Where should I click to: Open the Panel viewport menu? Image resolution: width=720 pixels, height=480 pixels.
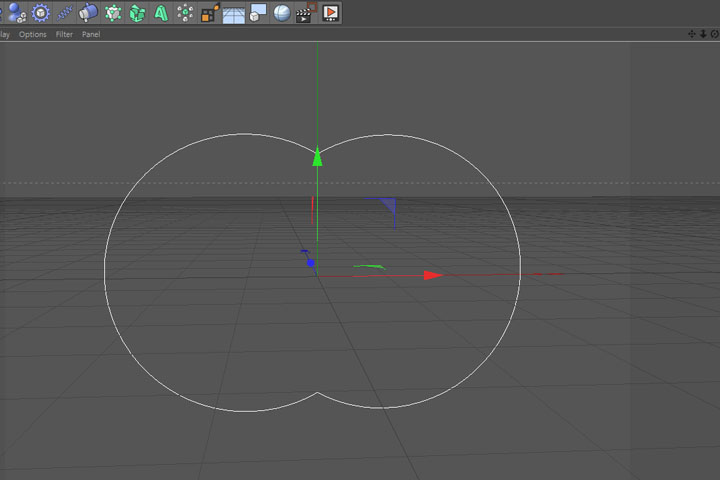pyautogui.click(x=91, y=34)
